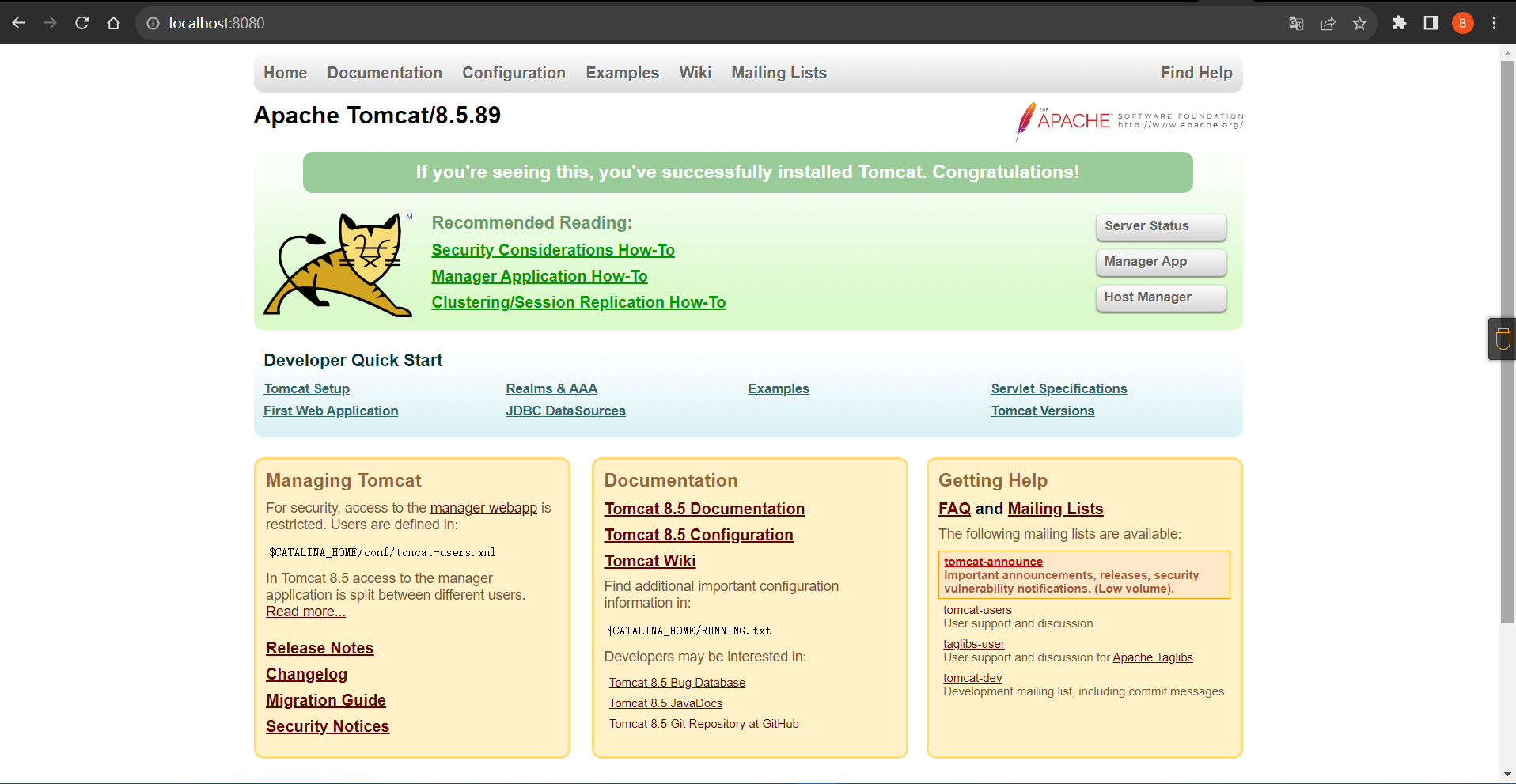Viewport: 1516px width, 784px height.
Task: Open Tomcat 8.5 Bug Database link
Action: click(677, 683)
